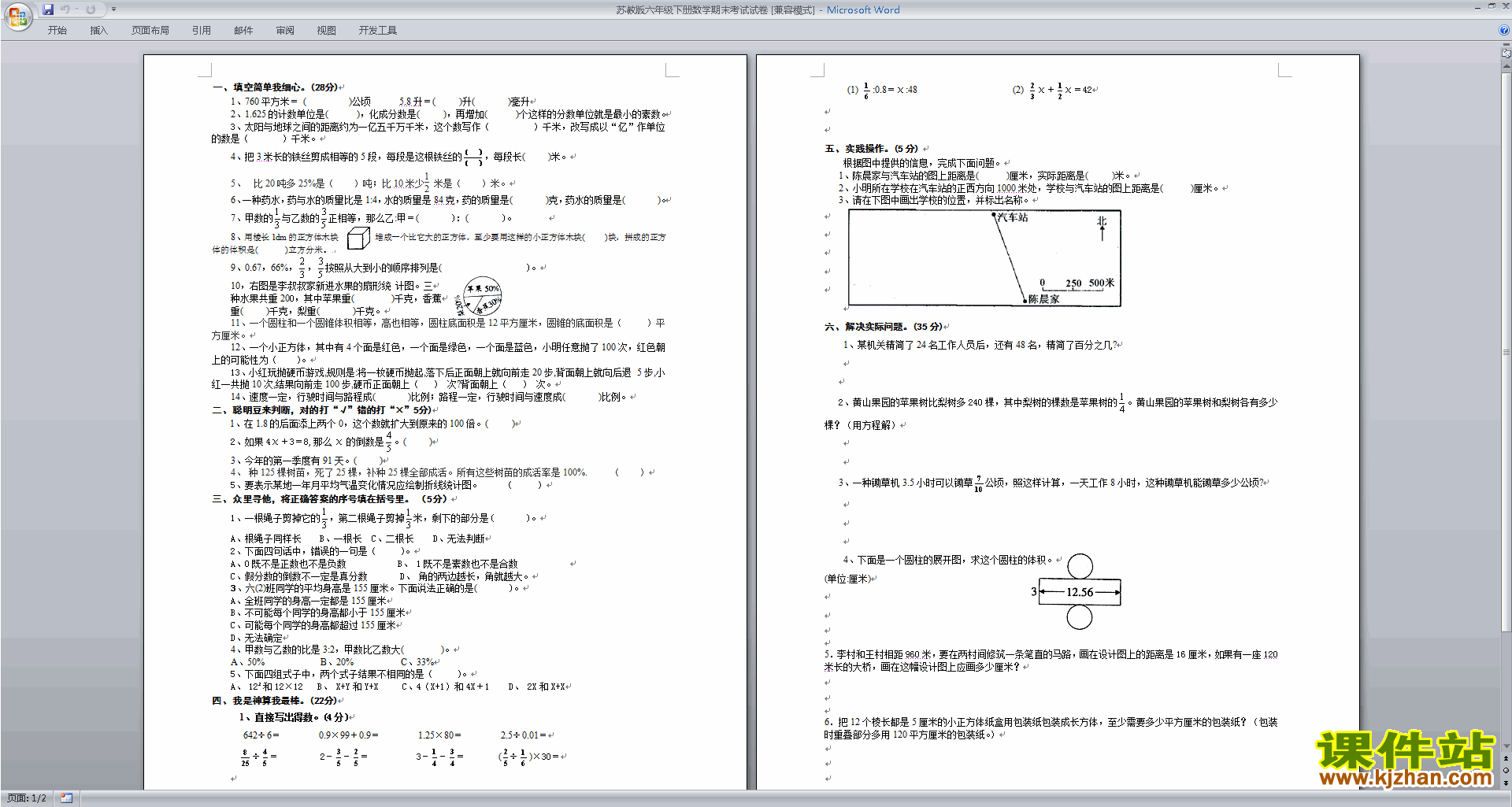Toggle the ruler display button
This screenshot has width=1512, height=807.
tap(1506, 54)
